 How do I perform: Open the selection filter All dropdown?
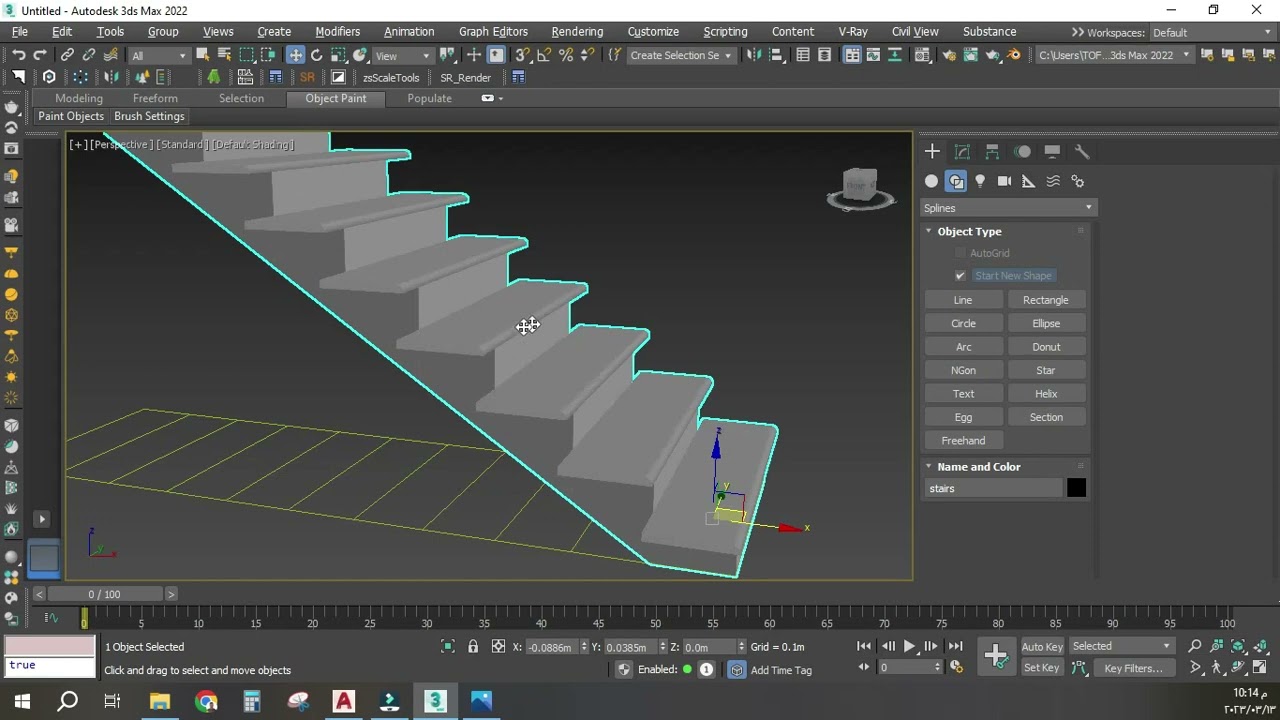coord(158,56)
